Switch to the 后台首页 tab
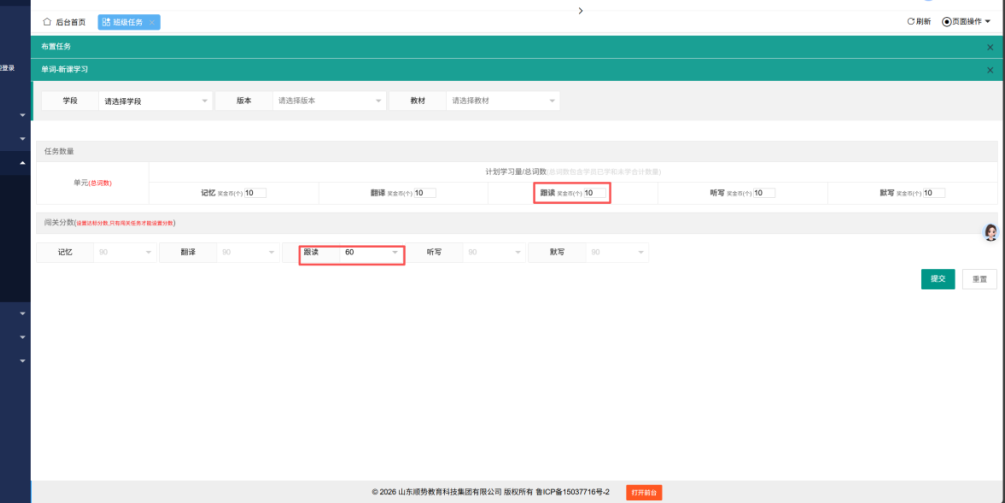1005x503 pixels. [69, 22]
